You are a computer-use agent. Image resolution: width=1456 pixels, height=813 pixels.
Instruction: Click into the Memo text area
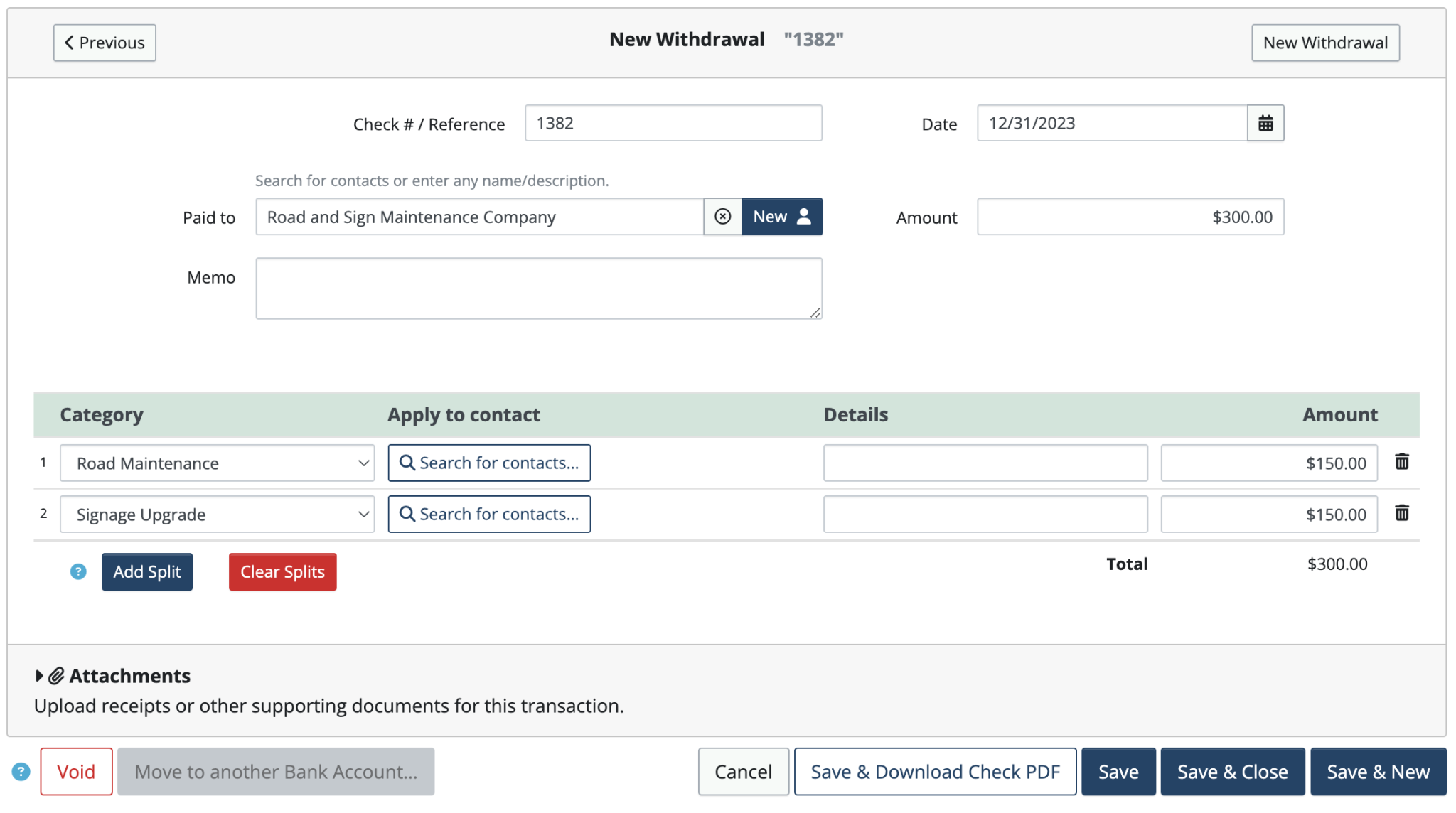(x=538, y=289)
